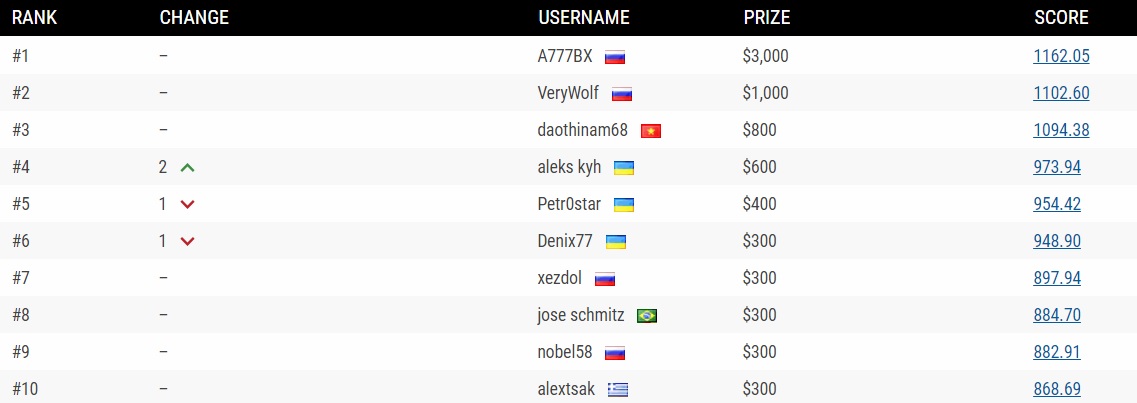1137x403 pixels.
Task: Click the RANK column header
Action: [x=33, y=17]
